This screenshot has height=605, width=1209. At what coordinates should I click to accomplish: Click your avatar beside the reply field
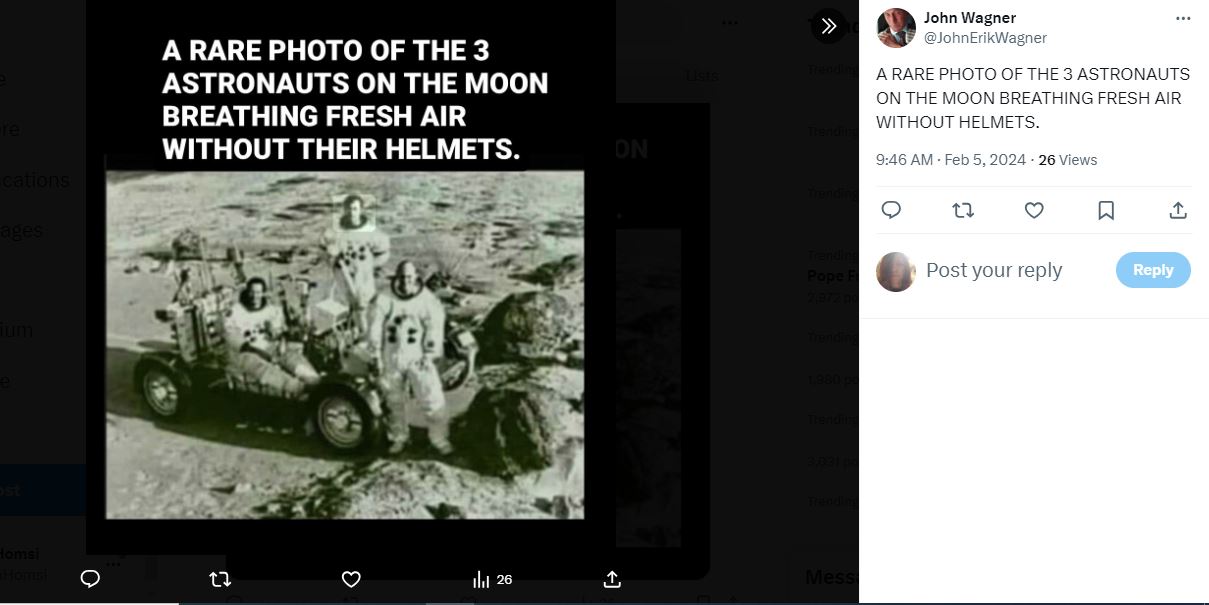pos(896,271)
